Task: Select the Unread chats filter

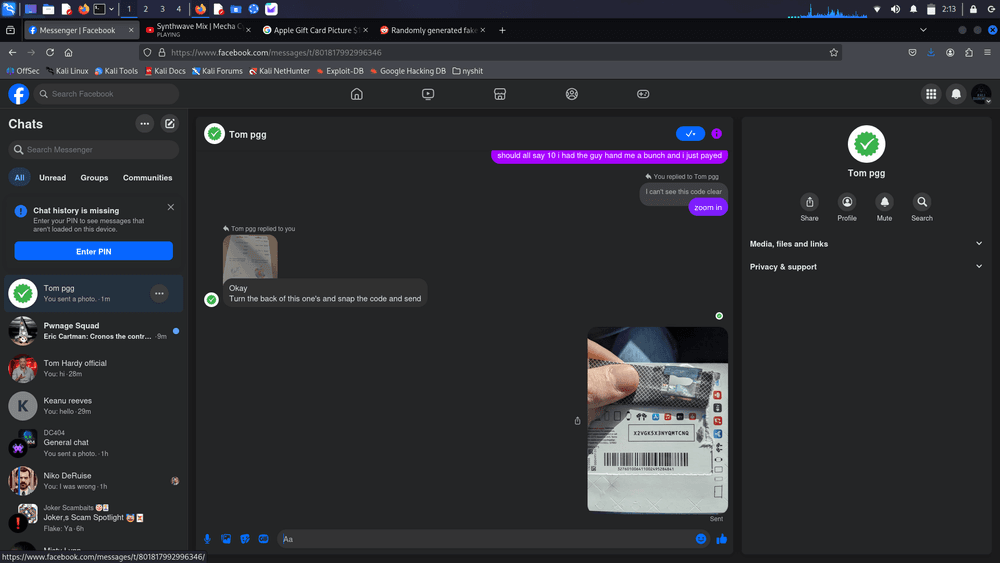Action: tap(52, 177)
